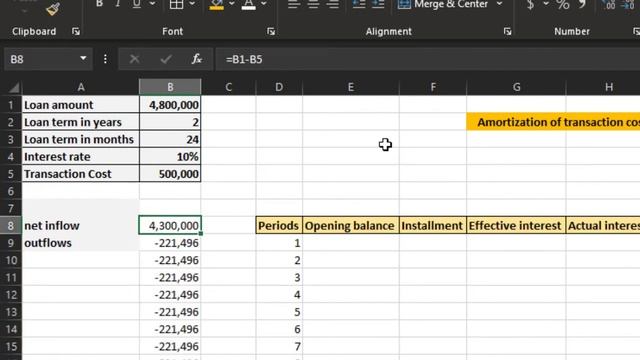
Task: Select the period 5 cell
Action: (279, 312)
